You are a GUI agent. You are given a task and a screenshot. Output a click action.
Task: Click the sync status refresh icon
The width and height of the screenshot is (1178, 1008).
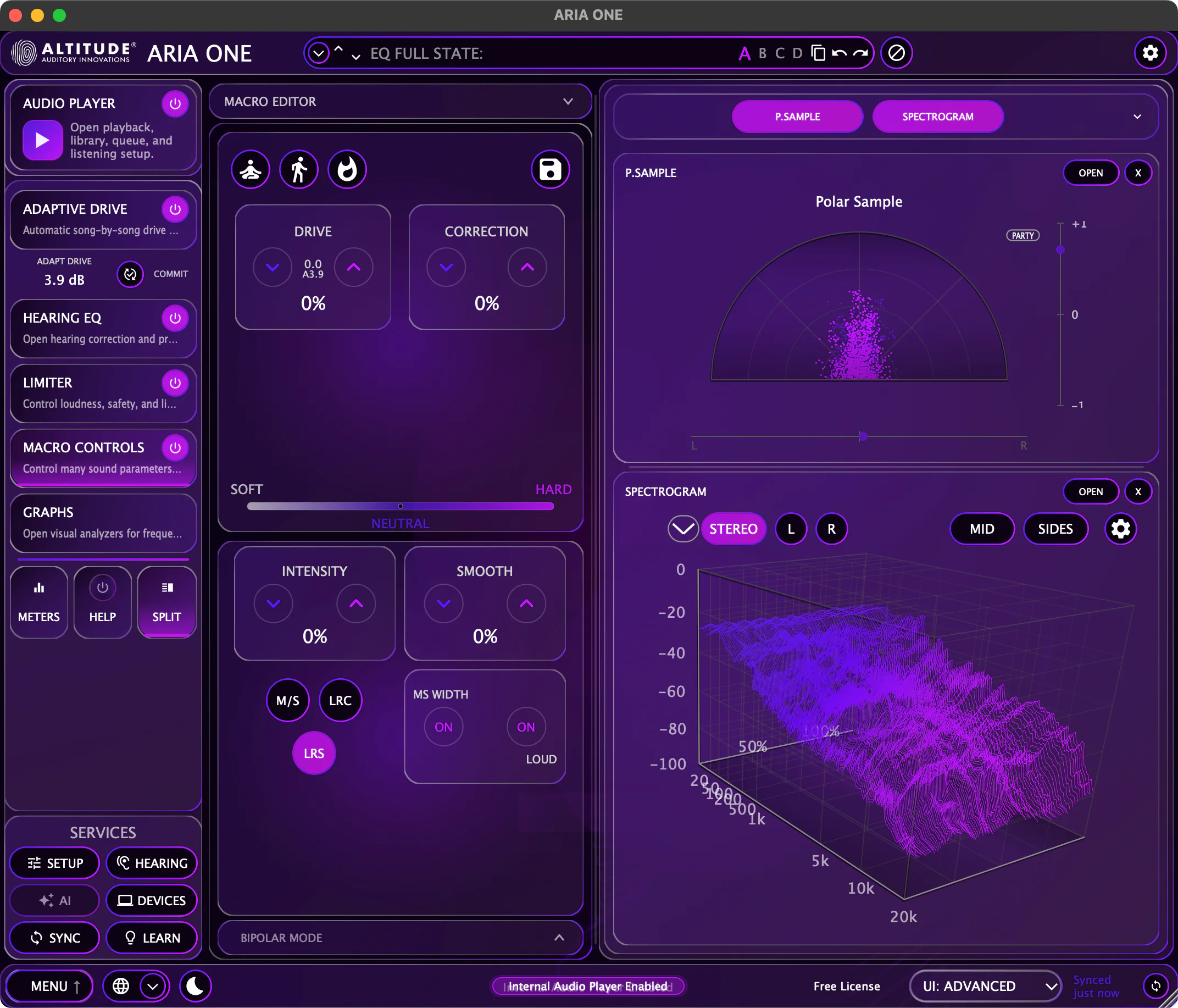click(1156, 986)
